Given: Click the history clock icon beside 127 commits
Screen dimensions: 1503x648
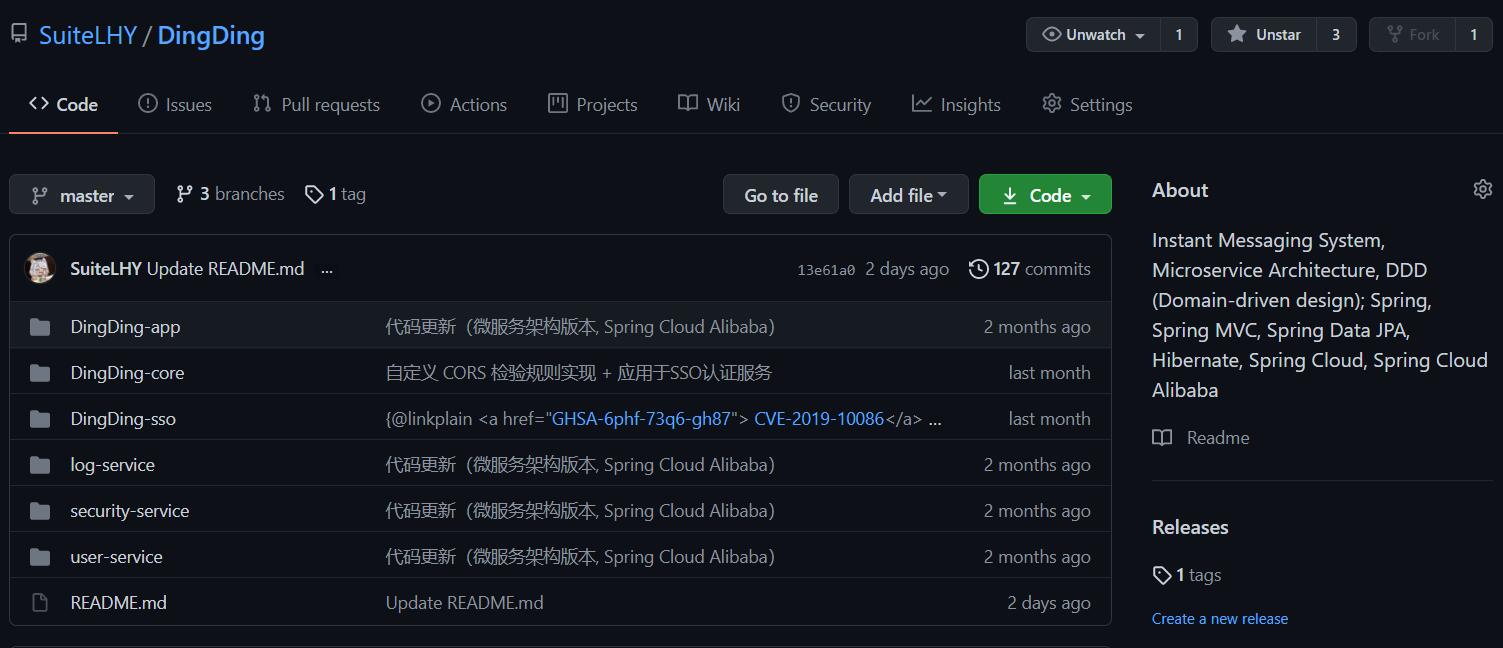Looking at the screenshot, I should pos(978,268).
